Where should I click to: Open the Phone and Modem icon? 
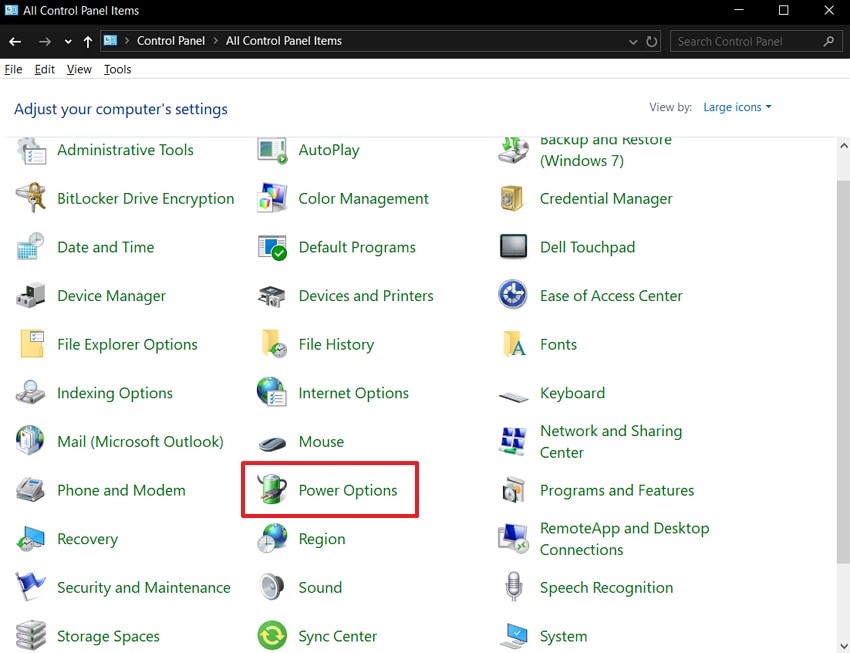point(30,489)
